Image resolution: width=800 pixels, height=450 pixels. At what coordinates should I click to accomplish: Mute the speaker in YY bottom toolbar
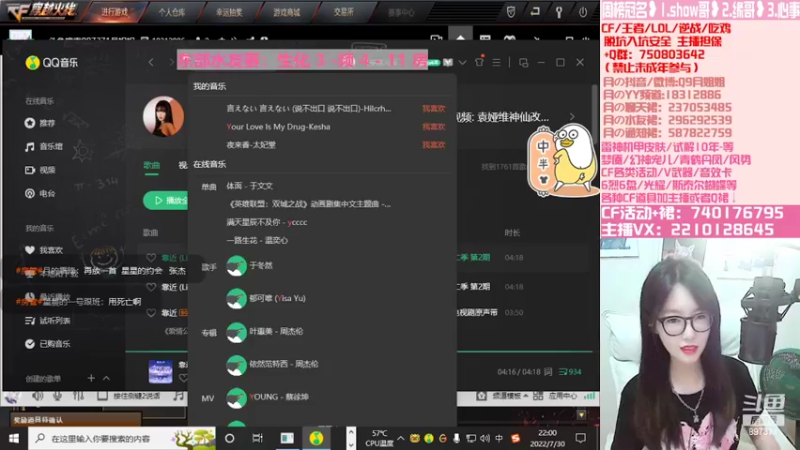click(x=38, y=396)
